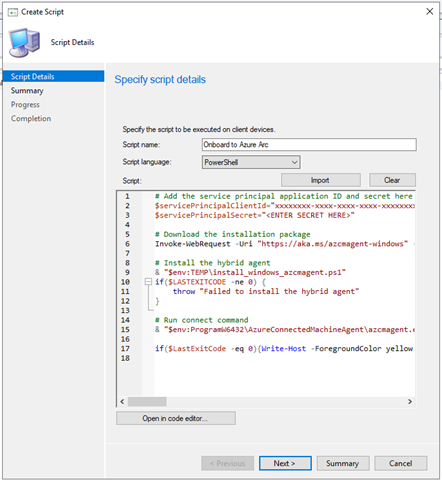This screenshot has height=480, width=442.
Task: Click Open in code editor button
Action: coord(176,418)
